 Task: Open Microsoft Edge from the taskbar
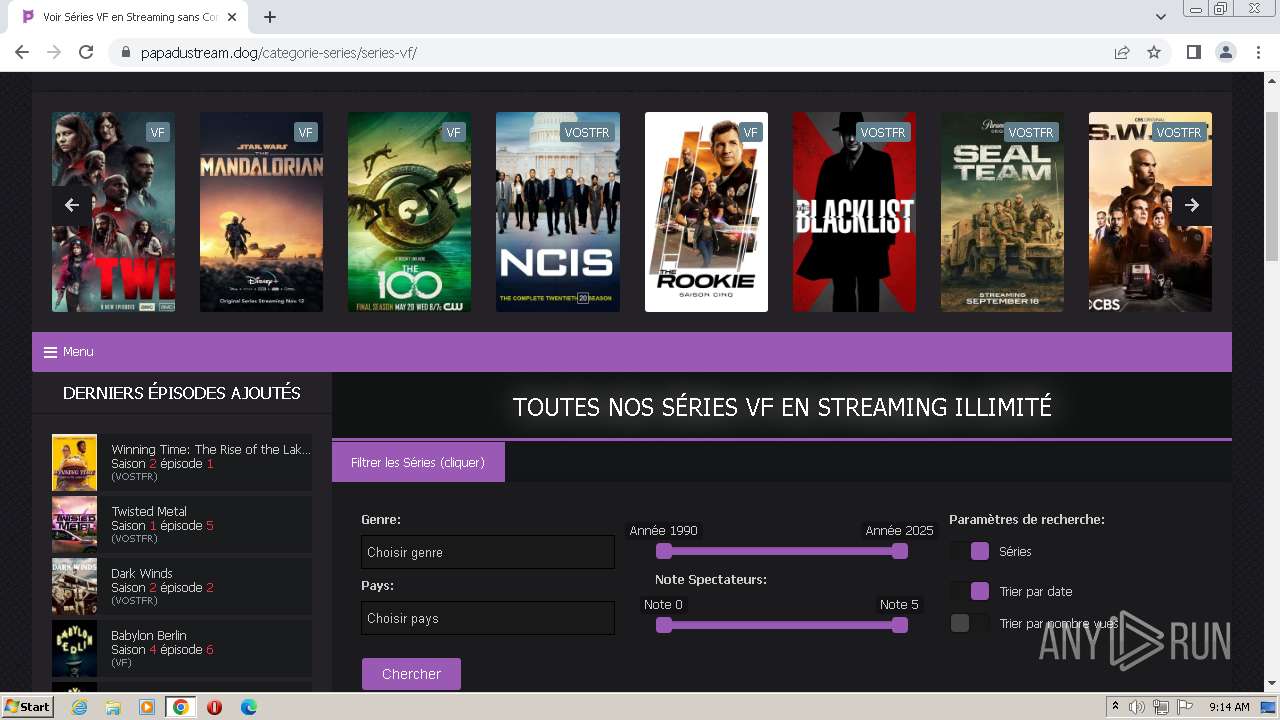point(248,707)
